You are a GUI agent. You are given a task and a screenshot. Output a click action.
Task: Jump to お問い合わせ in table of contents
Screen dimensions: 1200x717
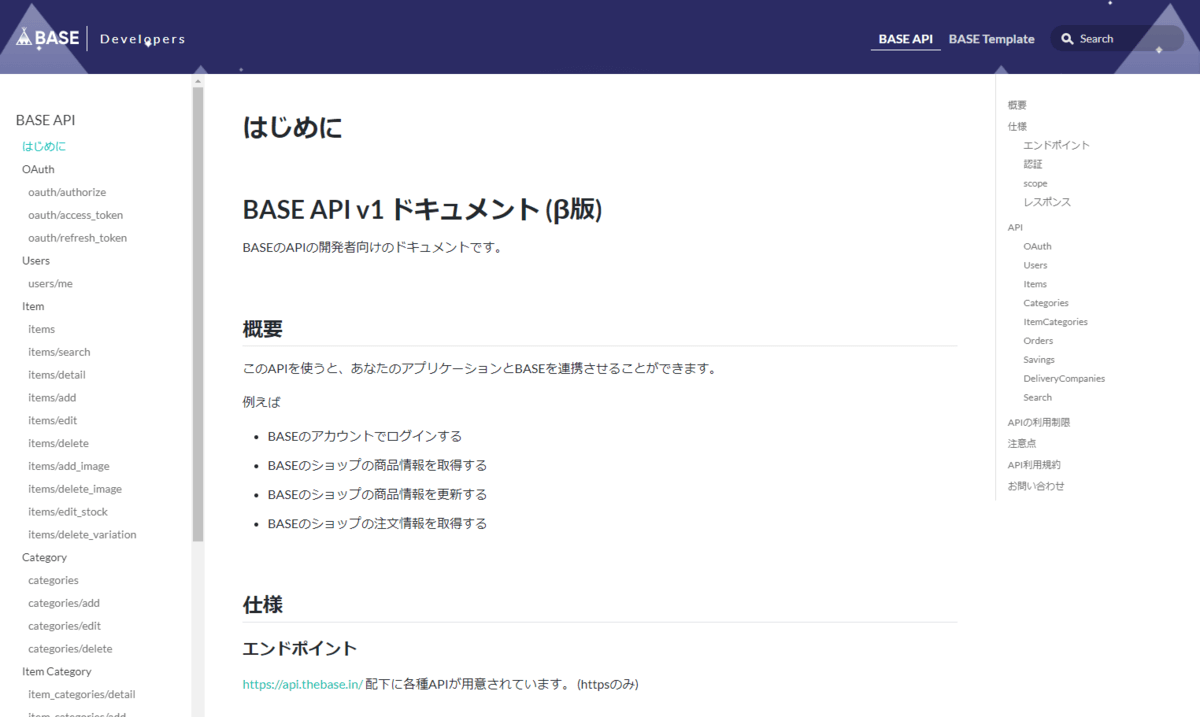point(1036,486)
